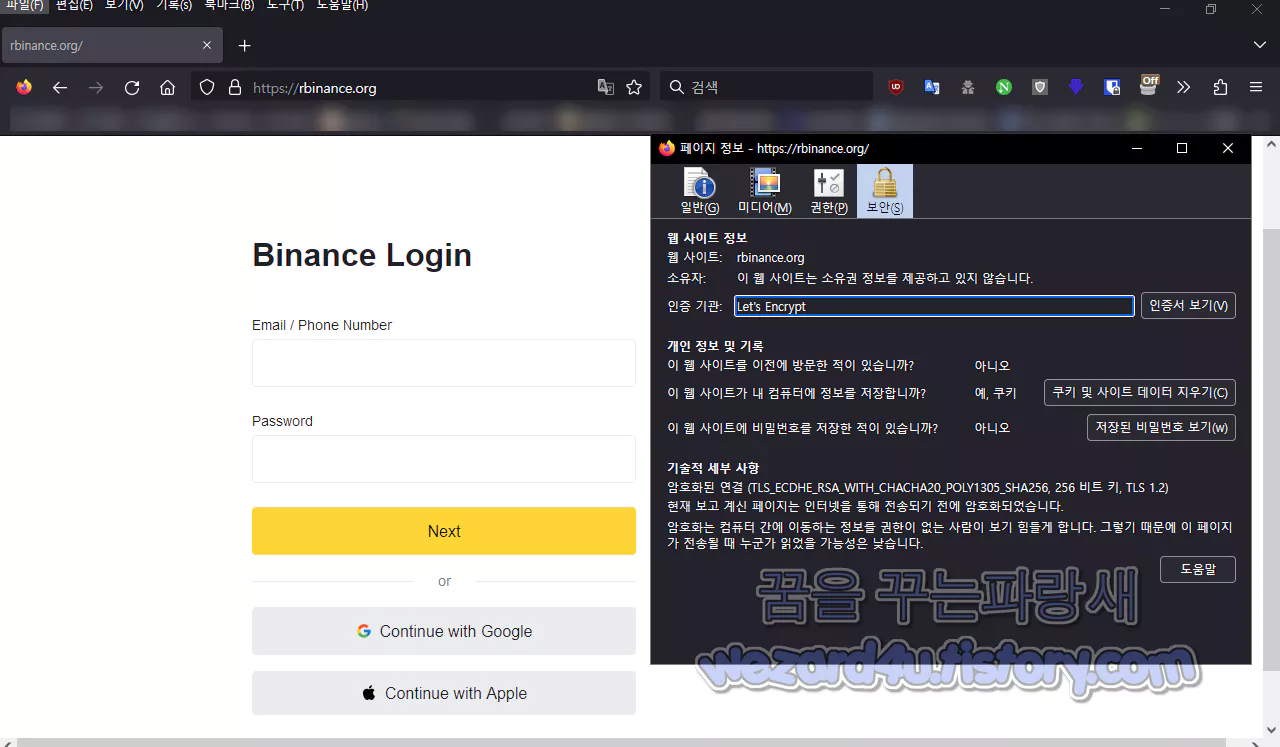Click the Let's Encrypt certificate authority field
The height and width of the screenshot is (747, 1280).
coord(934,306)
